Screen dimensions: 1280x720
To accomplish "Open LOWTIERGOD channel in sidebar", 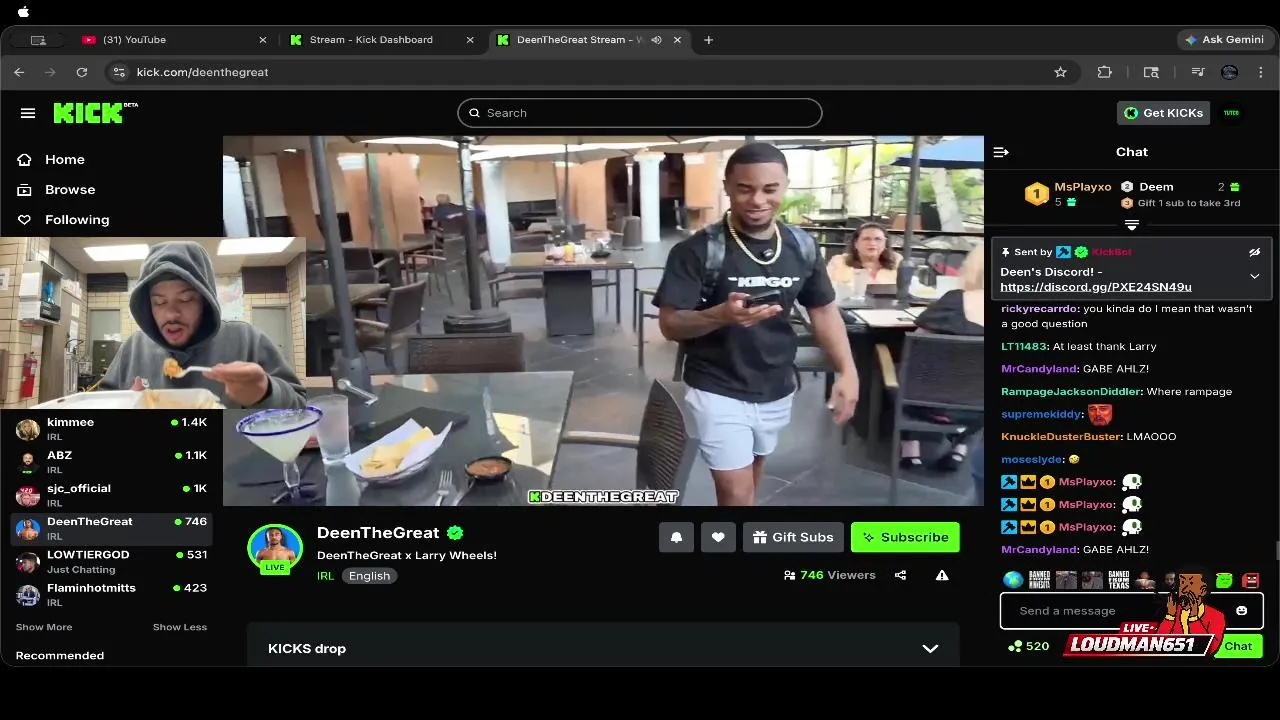I will (x=111, y=561).
